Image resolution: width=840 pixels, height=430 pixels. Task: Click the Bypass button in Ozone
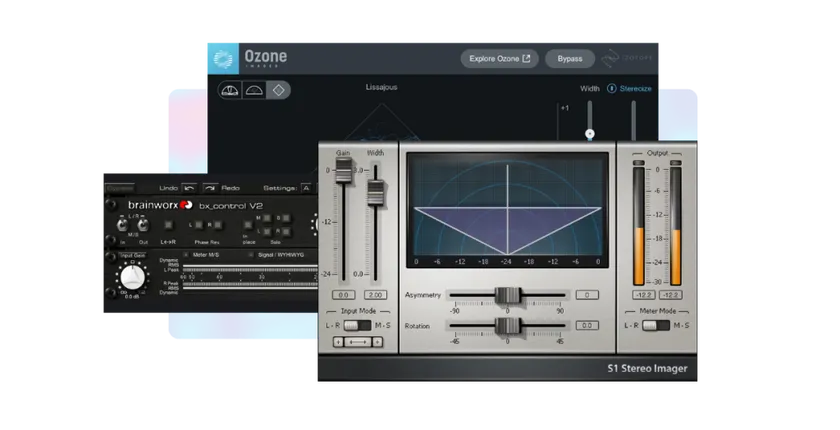click(x=569, y=58)
